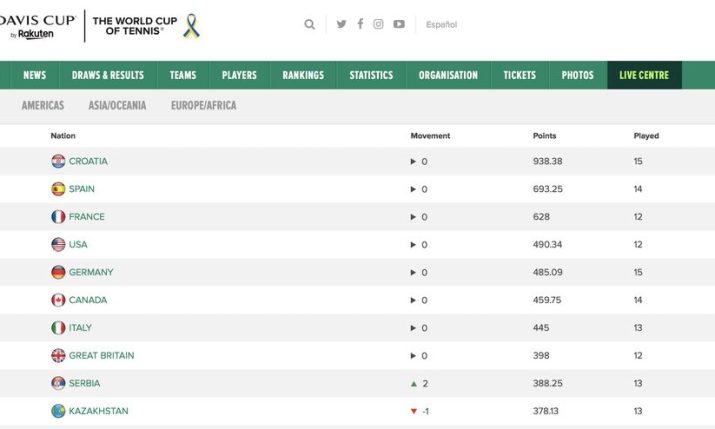Viewport: 715px width, 429px height.
Task: Open the Rankings menu
Action: pos(303,75)
